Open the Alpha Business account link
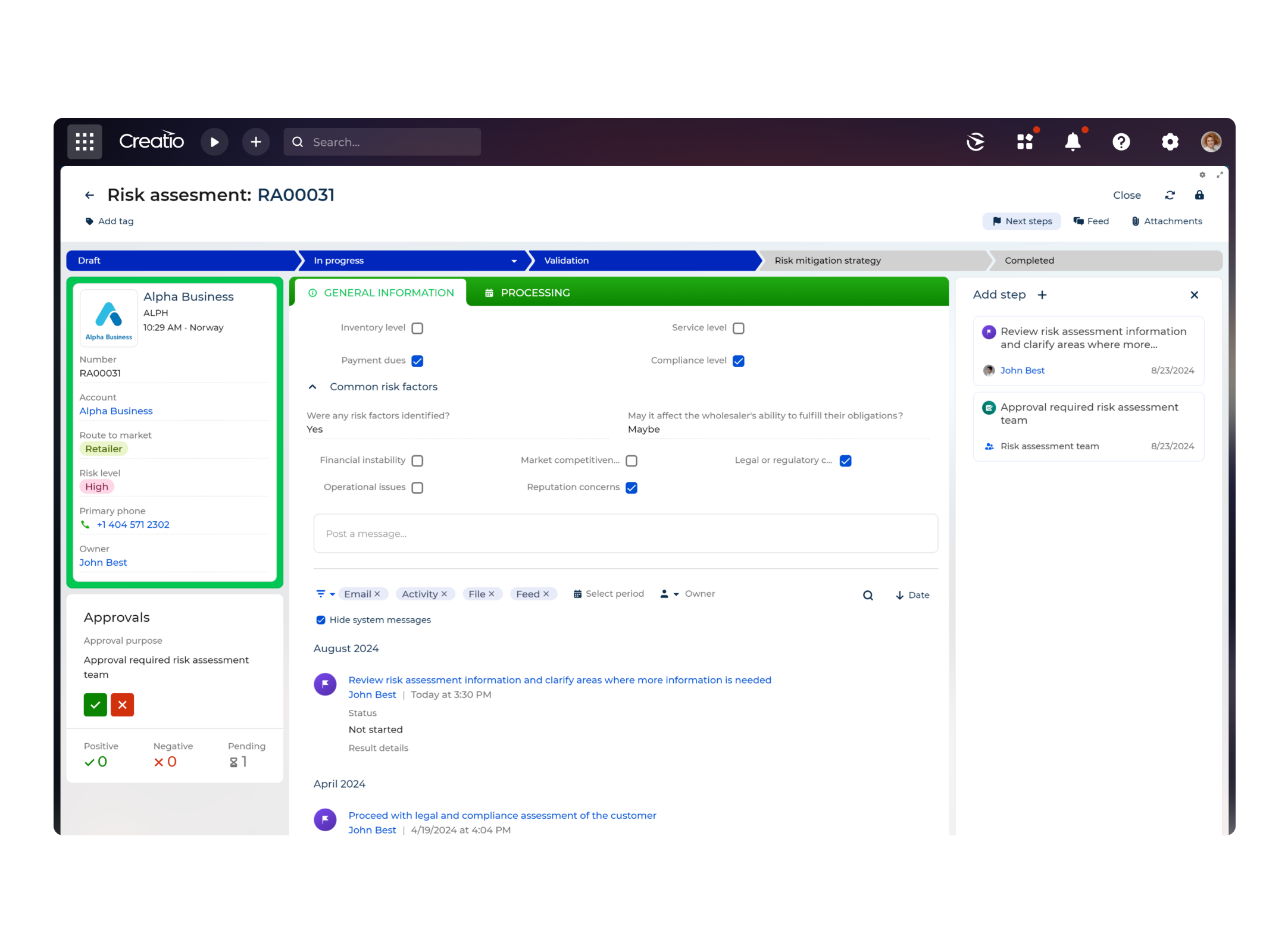The height and width of the screenshot is (952, 1288). coord(116,411)
